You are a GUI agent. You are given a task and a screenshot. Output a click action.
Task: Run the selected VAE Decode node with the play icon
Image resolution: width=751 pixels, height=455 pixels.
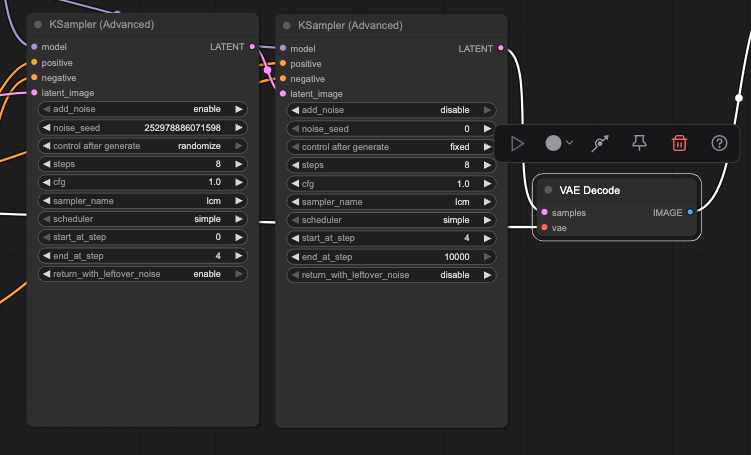(517, 143)
